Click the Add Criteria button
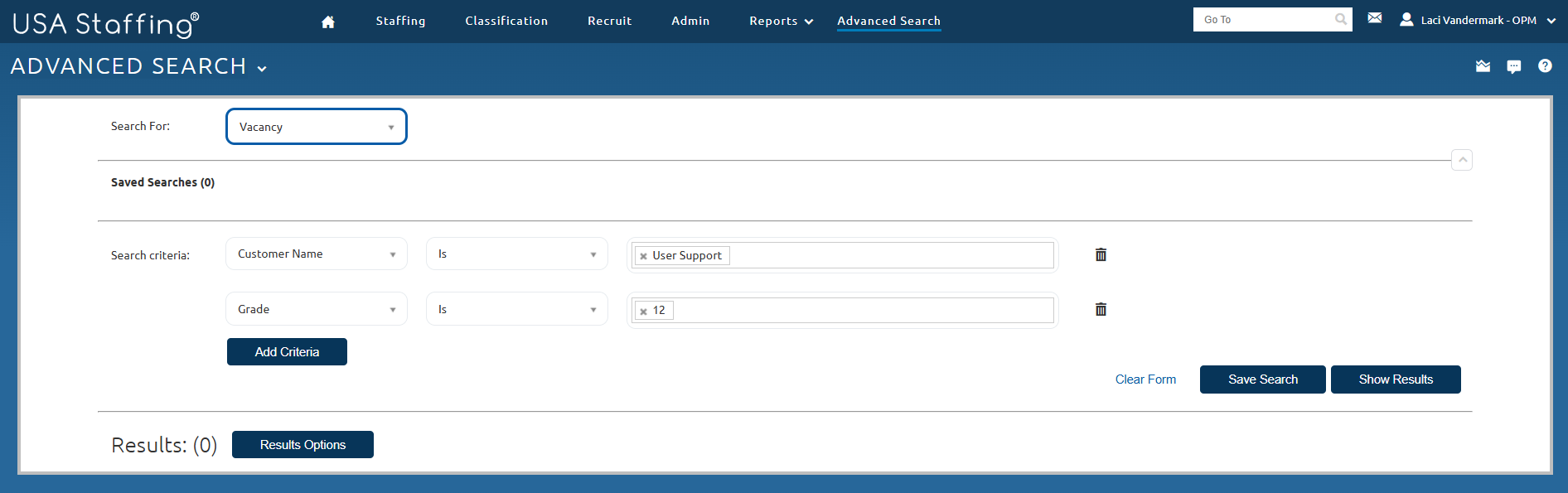 [x=287, y=351]
